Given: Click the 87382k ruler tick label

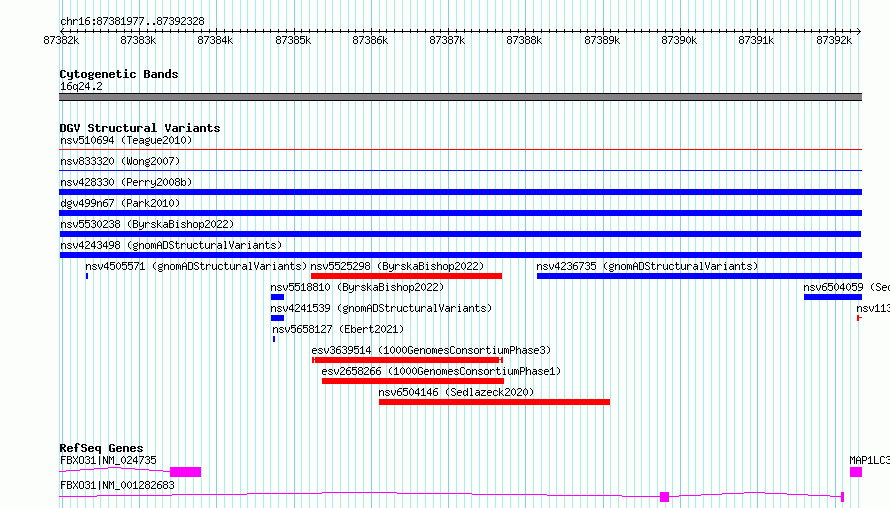Looking at the screenshot, I should [x=61, y=40].
